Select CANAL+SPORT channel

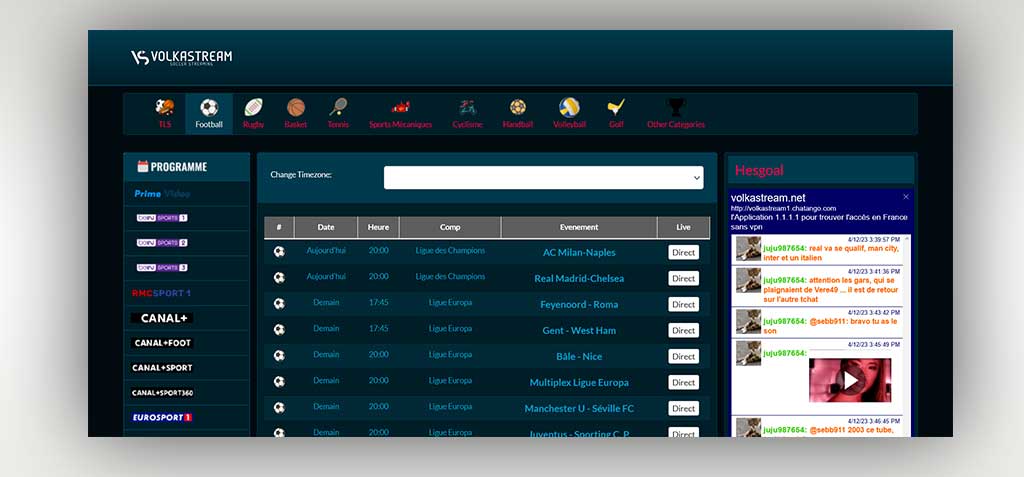tap(162, 368)
